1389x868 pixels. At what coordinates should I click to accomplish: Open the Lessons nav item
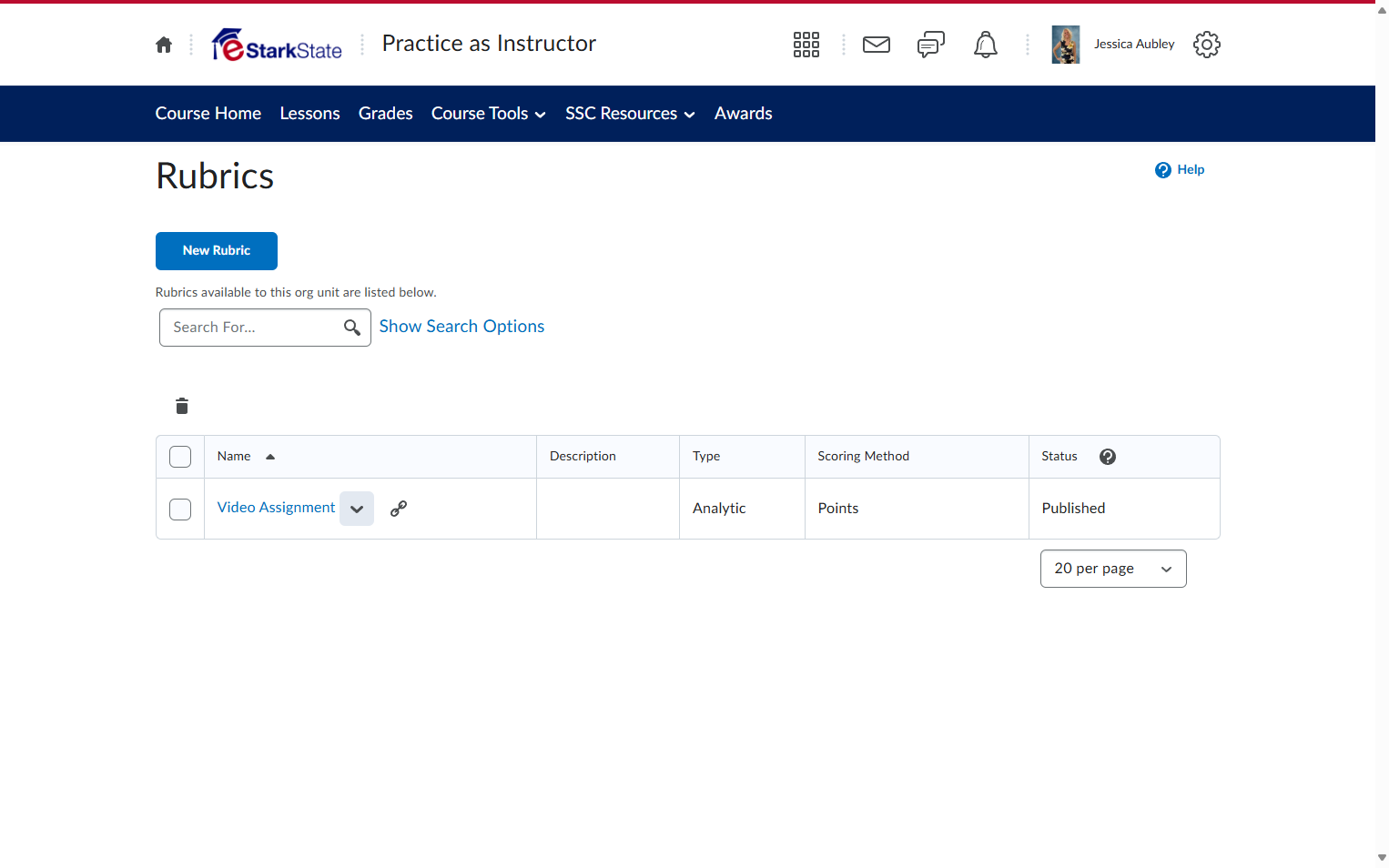point(310,114)
